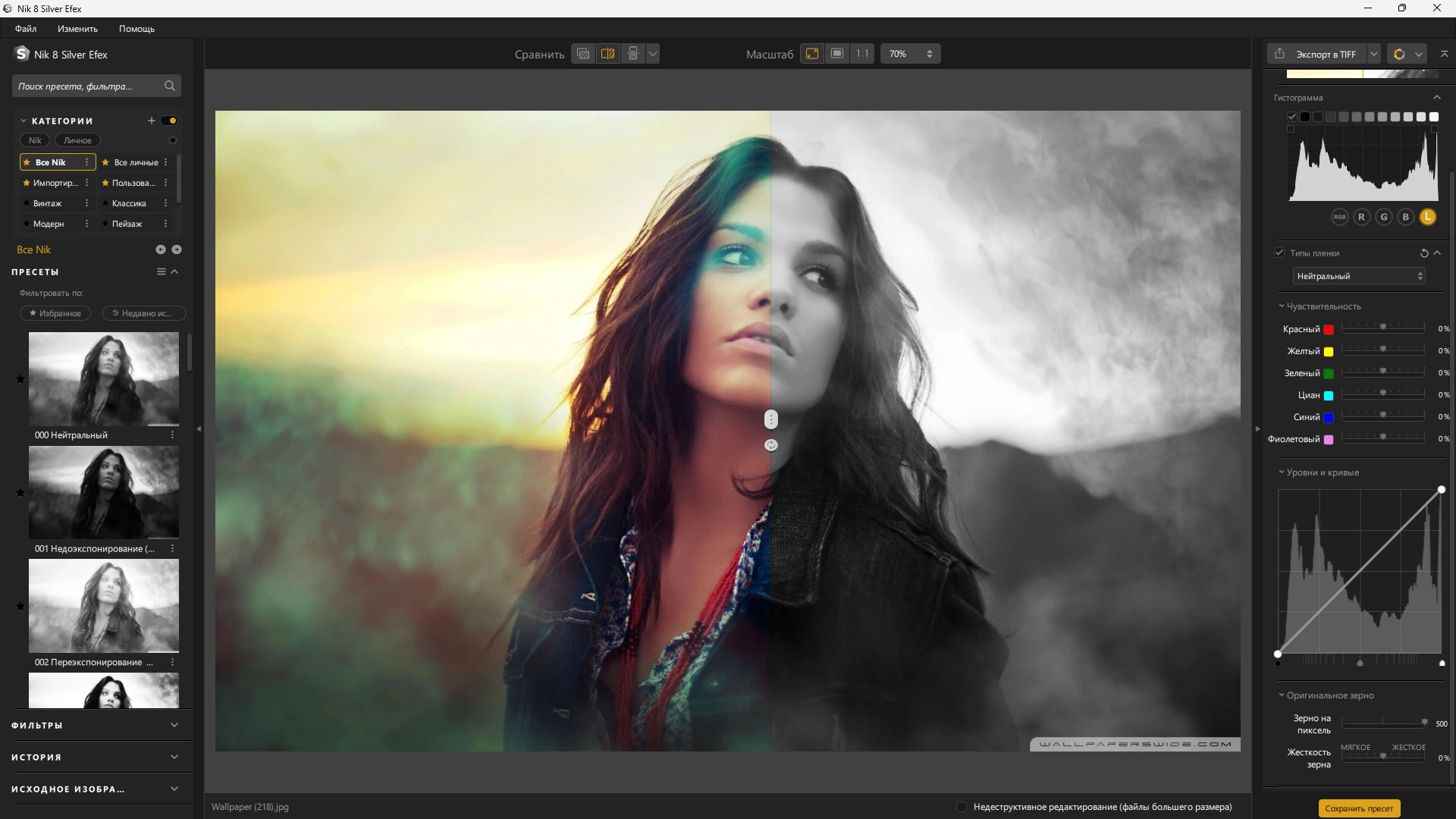The height and width of the screenshot is (819, 1456).
Task: Show the G channel histogram
Action: click(x=1384, y=217)
